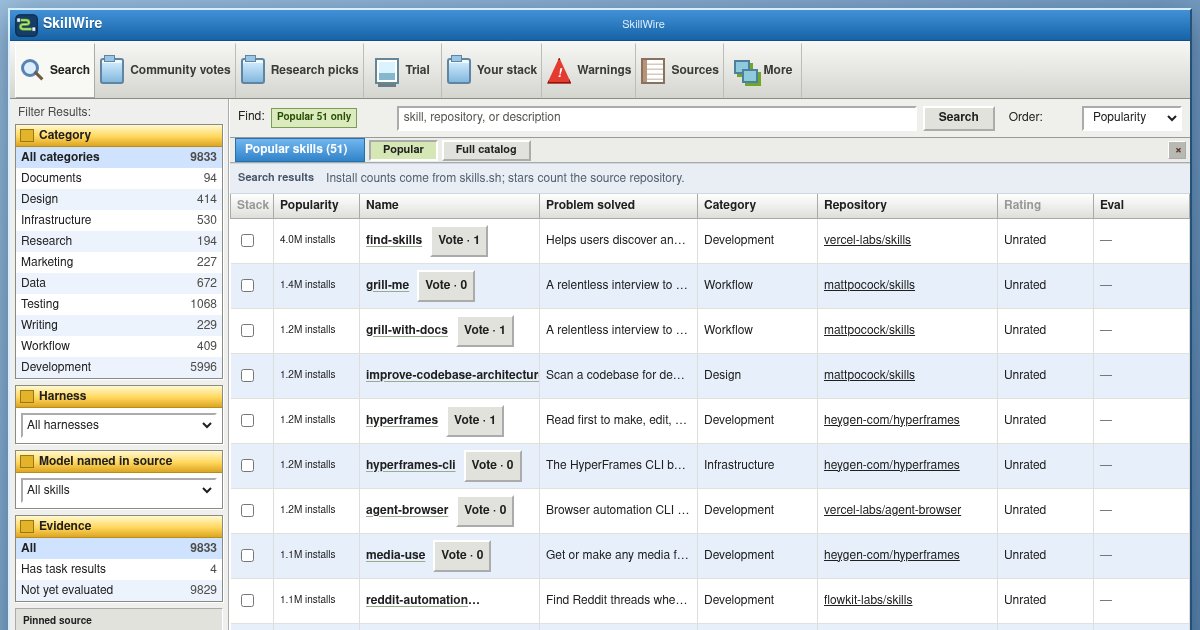Select Not yet evaluated evidence filter

119,590
